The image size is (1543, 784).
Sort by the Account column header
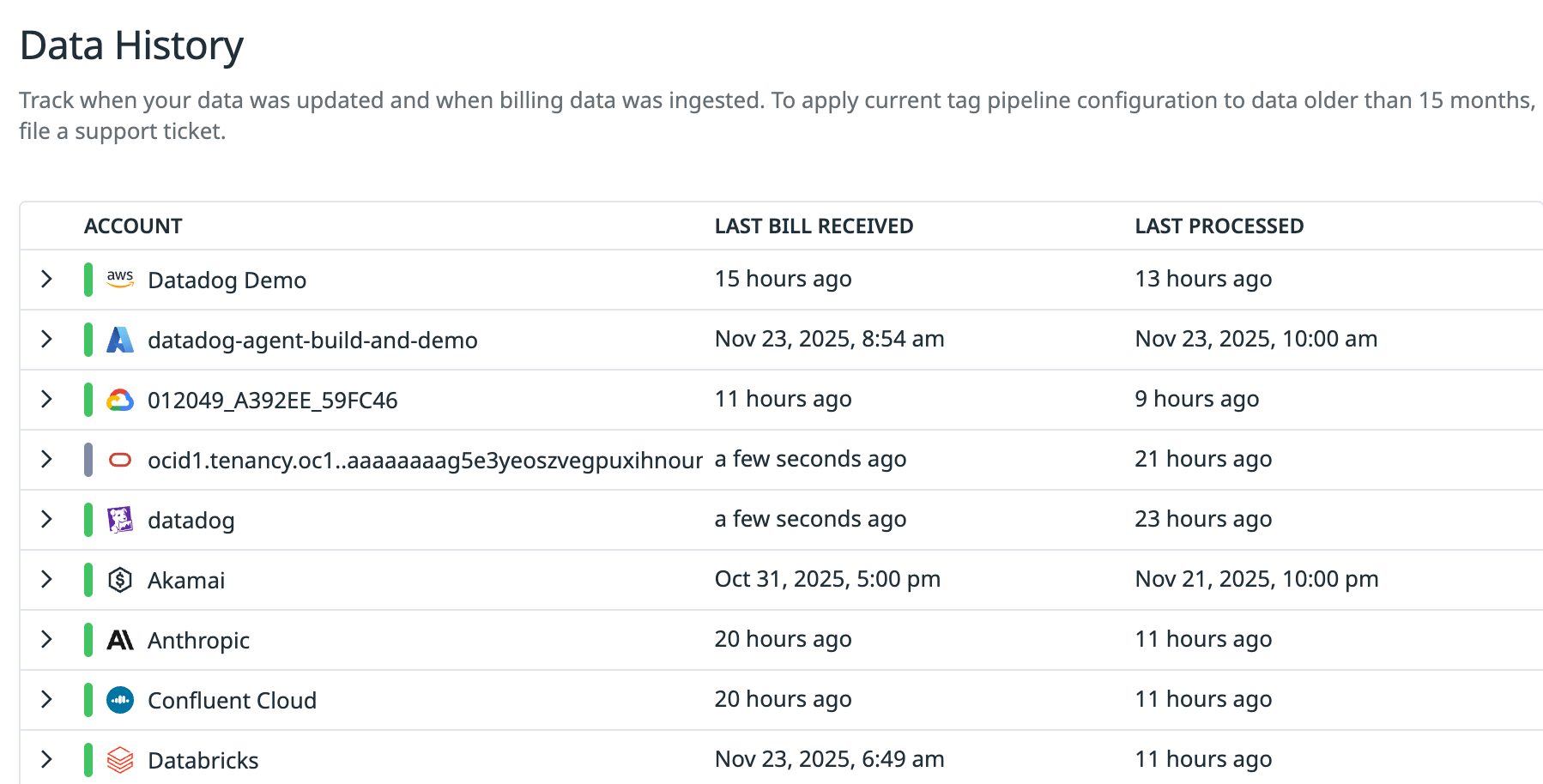coord(133,226)
